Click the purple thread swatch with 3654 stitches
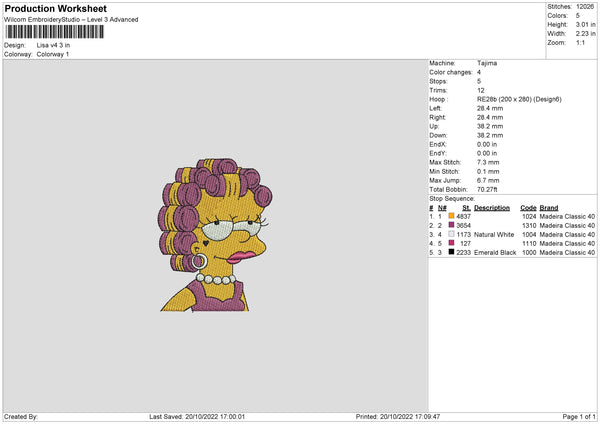The height and width of the screenshot is (424, 600). [x=452, y=225]
